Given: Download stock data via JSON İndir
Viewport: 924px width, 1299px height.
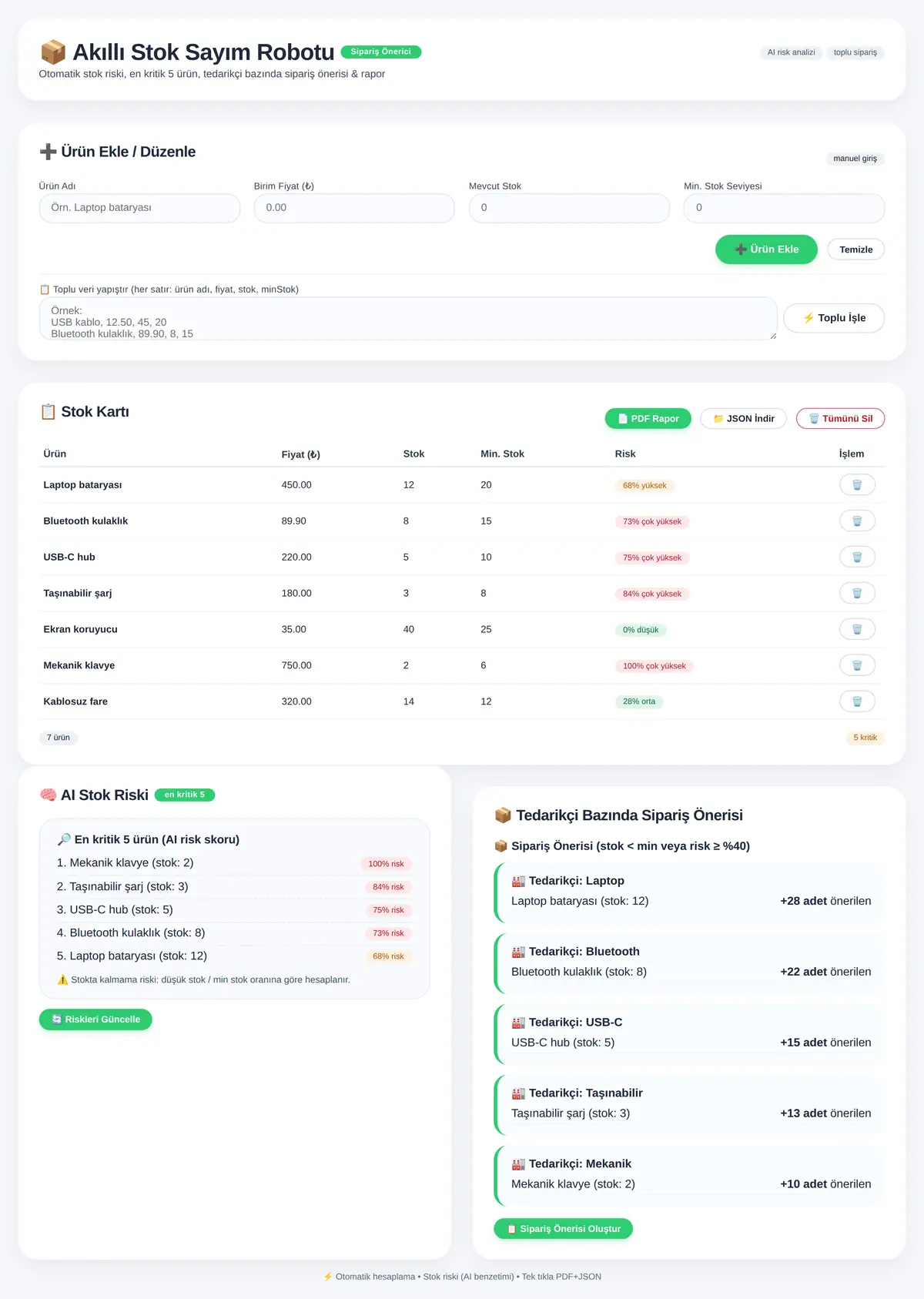Looking at the screenshot, I should click(743, 419).
